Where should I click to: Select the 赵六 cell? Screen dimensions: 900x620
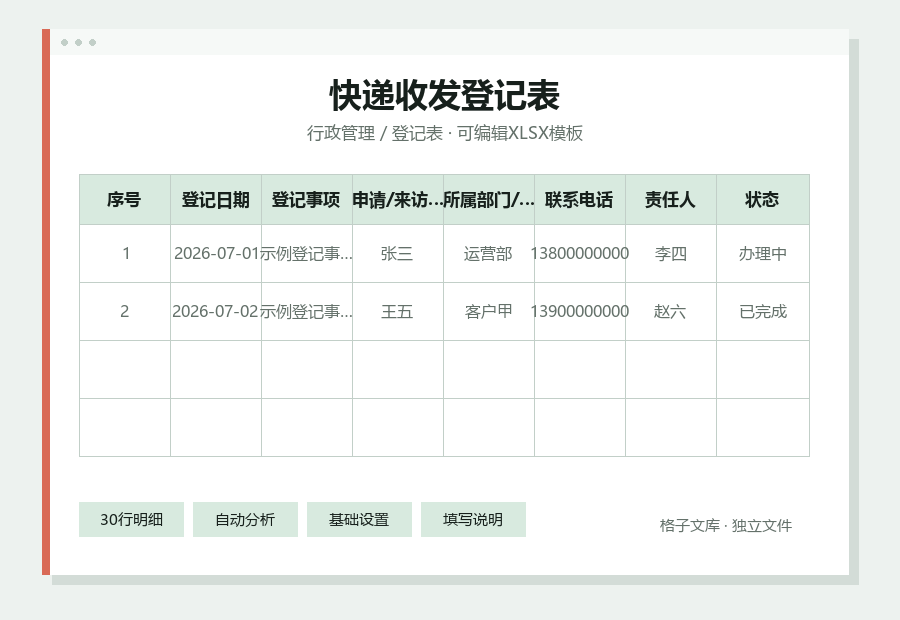670,312
